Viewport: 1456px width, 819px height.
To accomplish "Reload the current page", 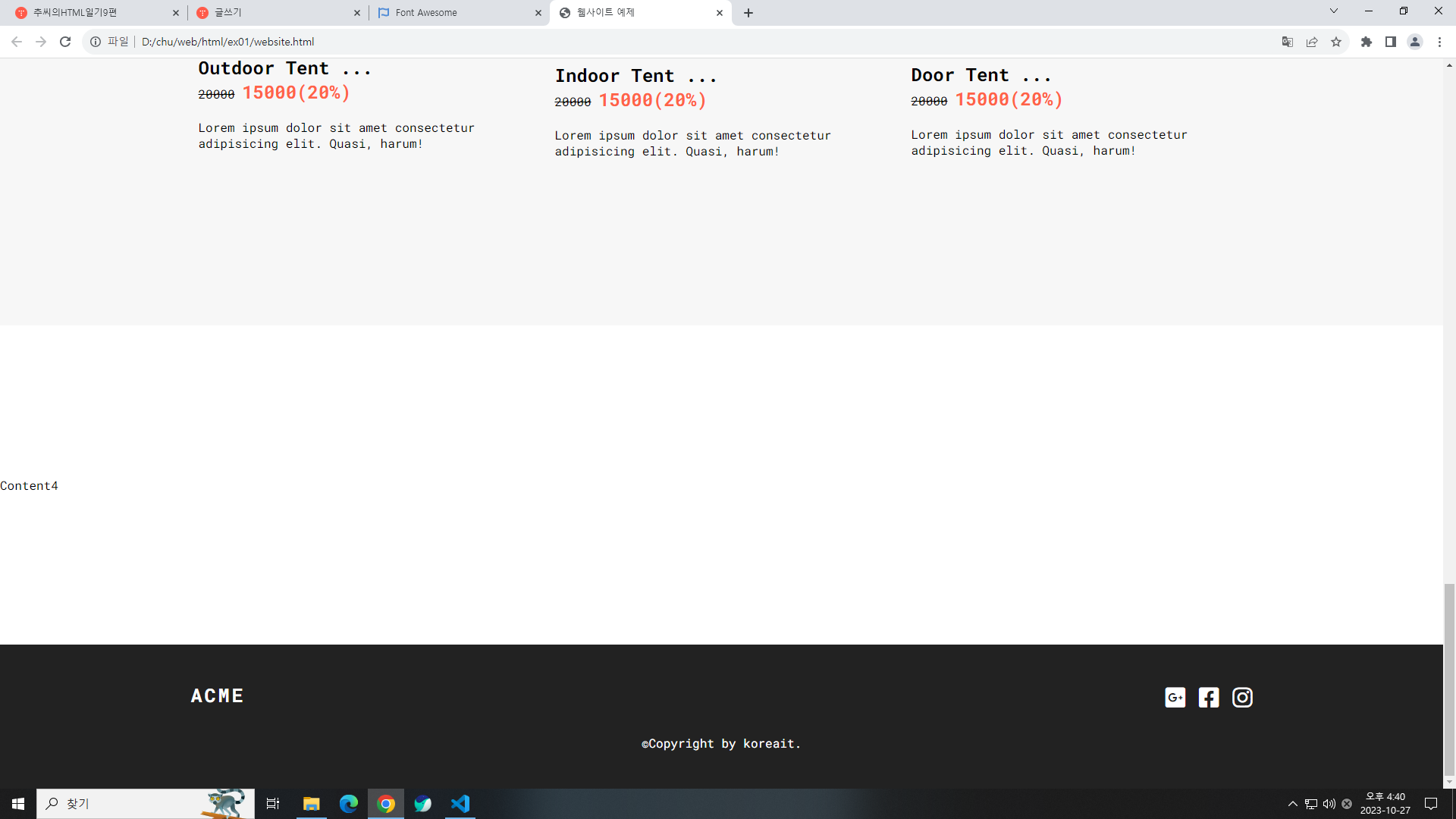I will pos(65,42).
